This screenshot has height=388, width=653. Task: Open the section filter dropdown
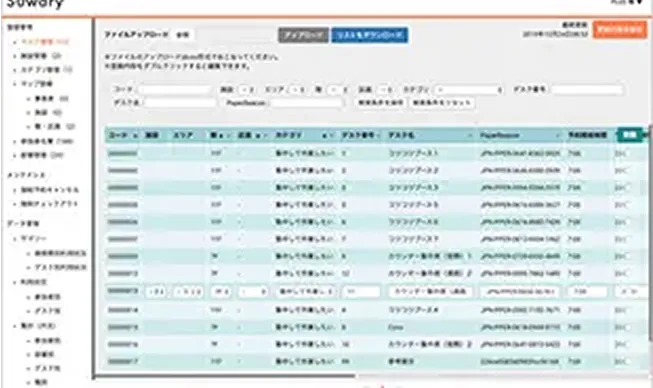(x=385, y=90)
